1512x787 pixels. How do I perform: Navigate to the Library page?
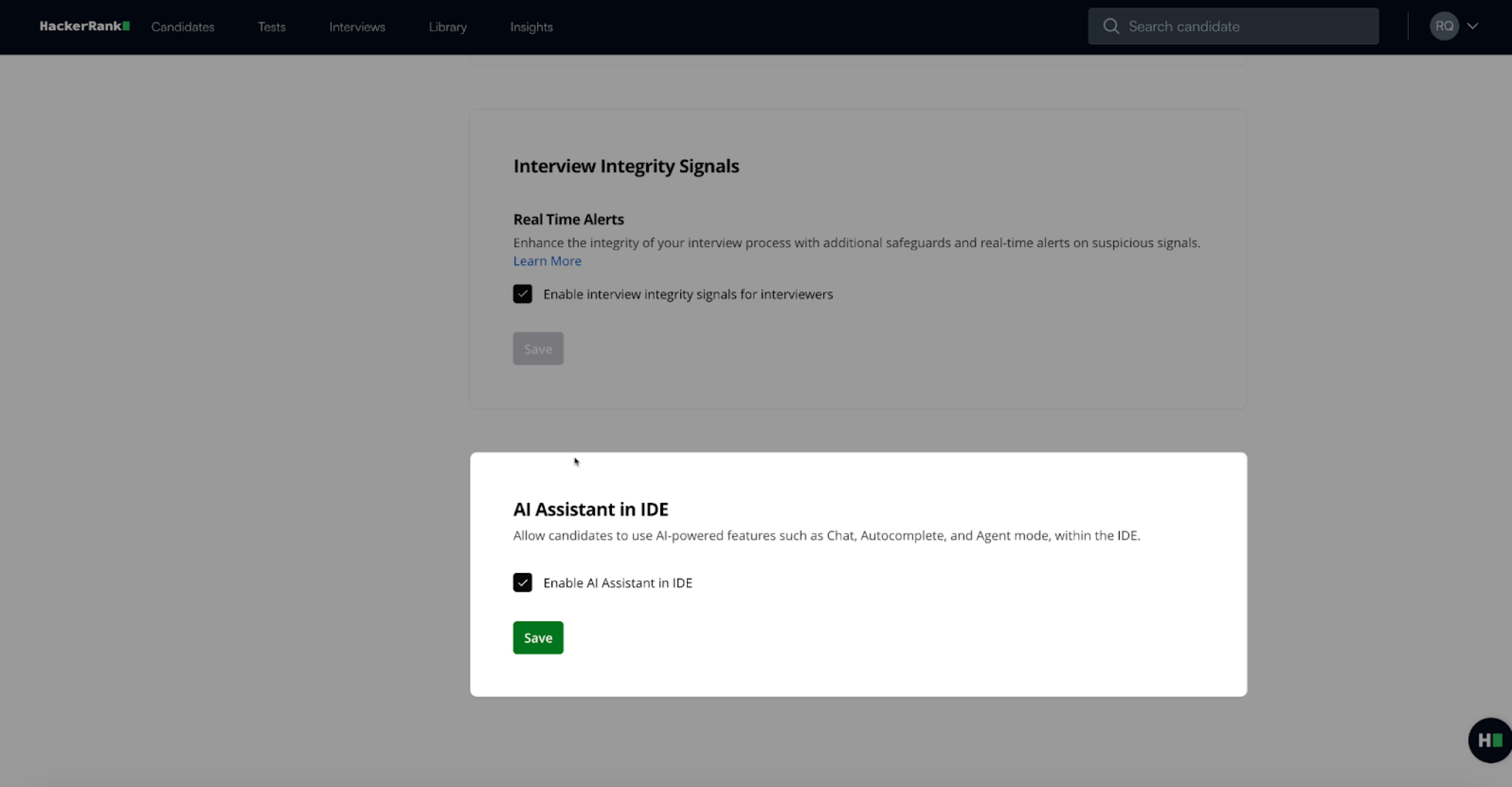[447, 27]
